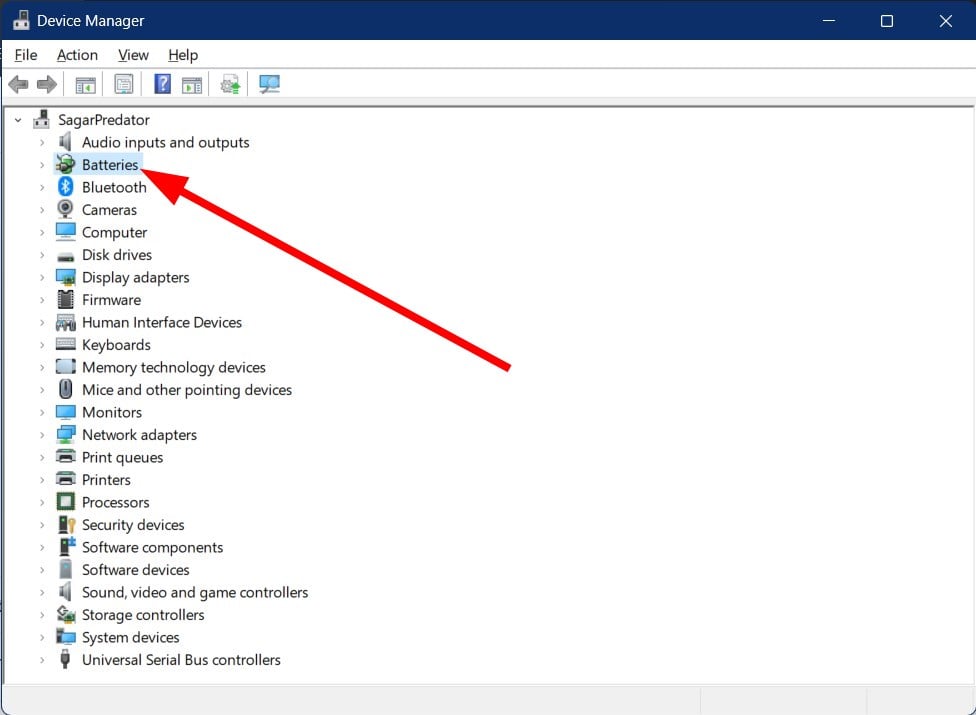
Task: Expand the Batteries category
Action: point(42,165)
